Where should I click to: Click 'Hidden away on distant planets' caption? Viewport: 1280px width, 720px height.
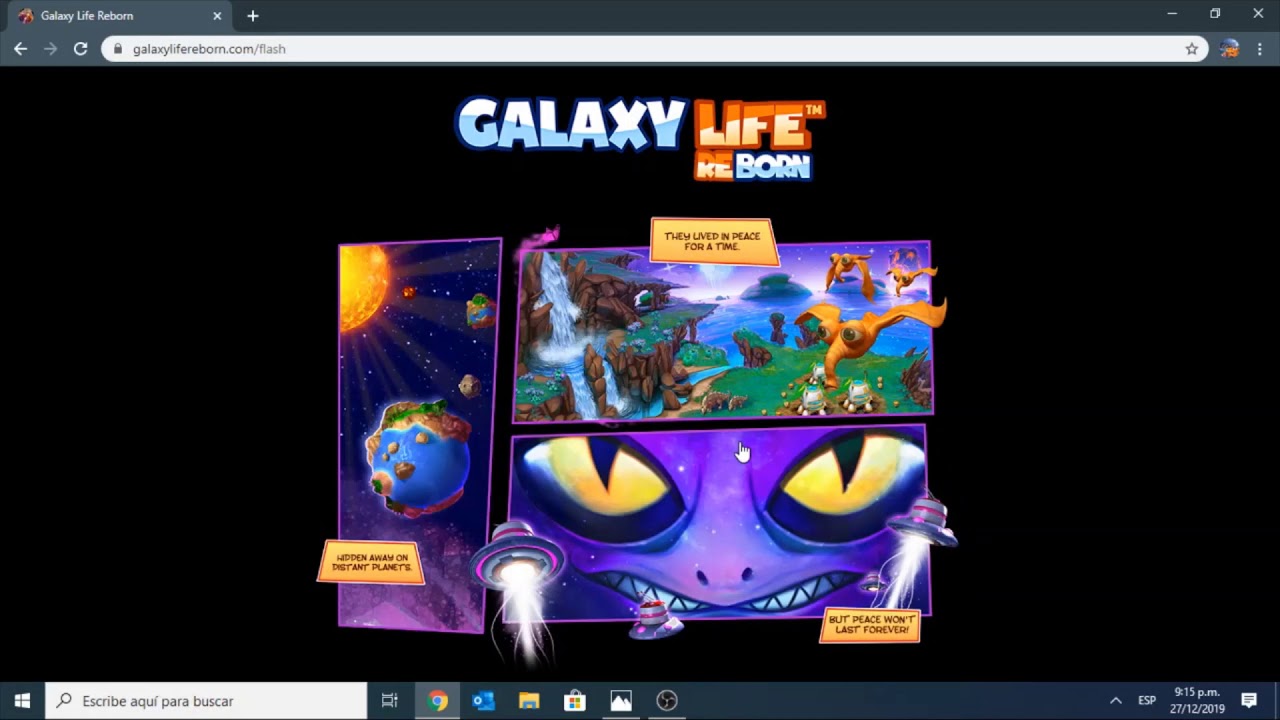tap(372, 562)
